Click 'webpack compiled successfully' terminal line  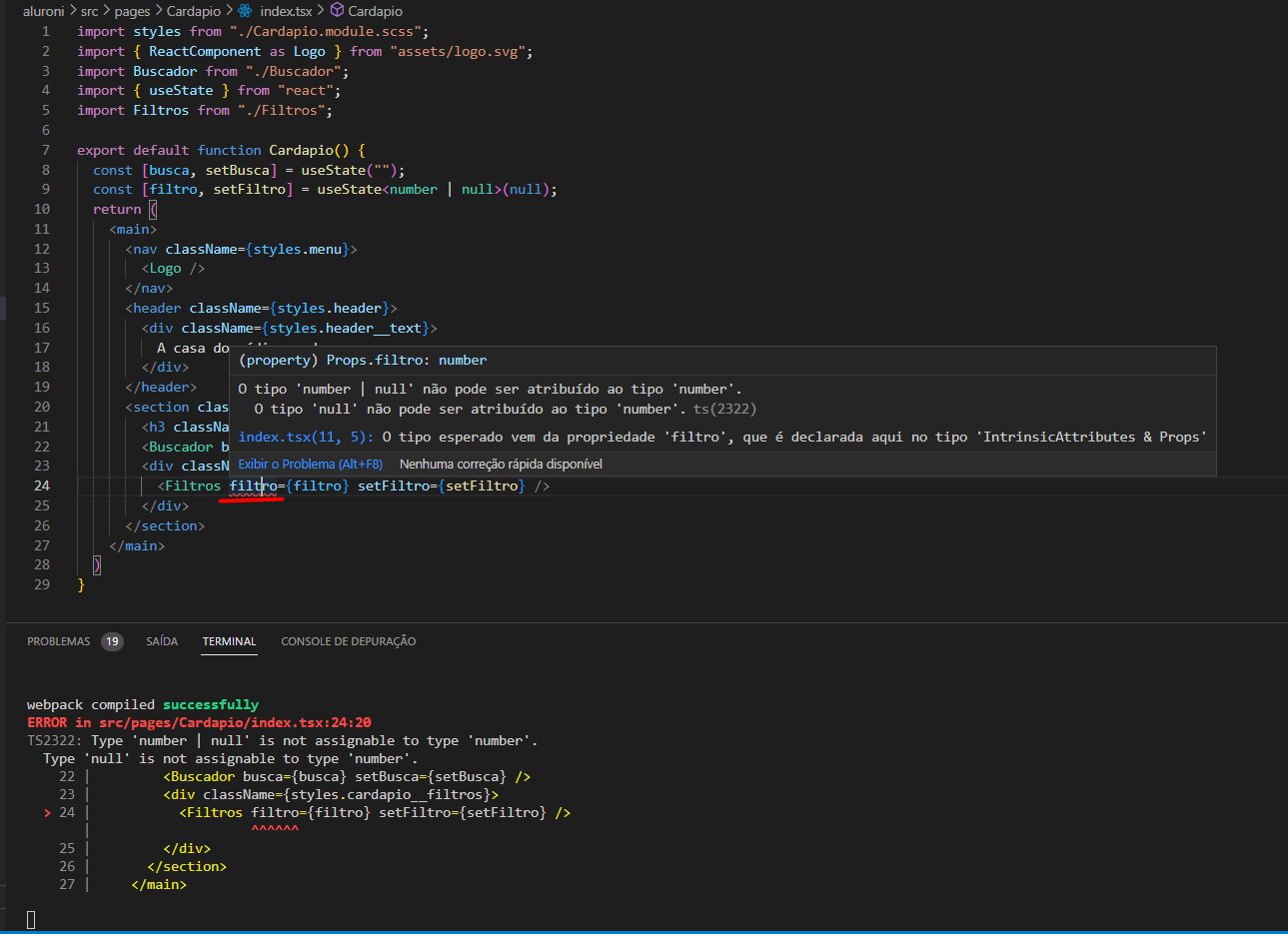coord(143,704)
